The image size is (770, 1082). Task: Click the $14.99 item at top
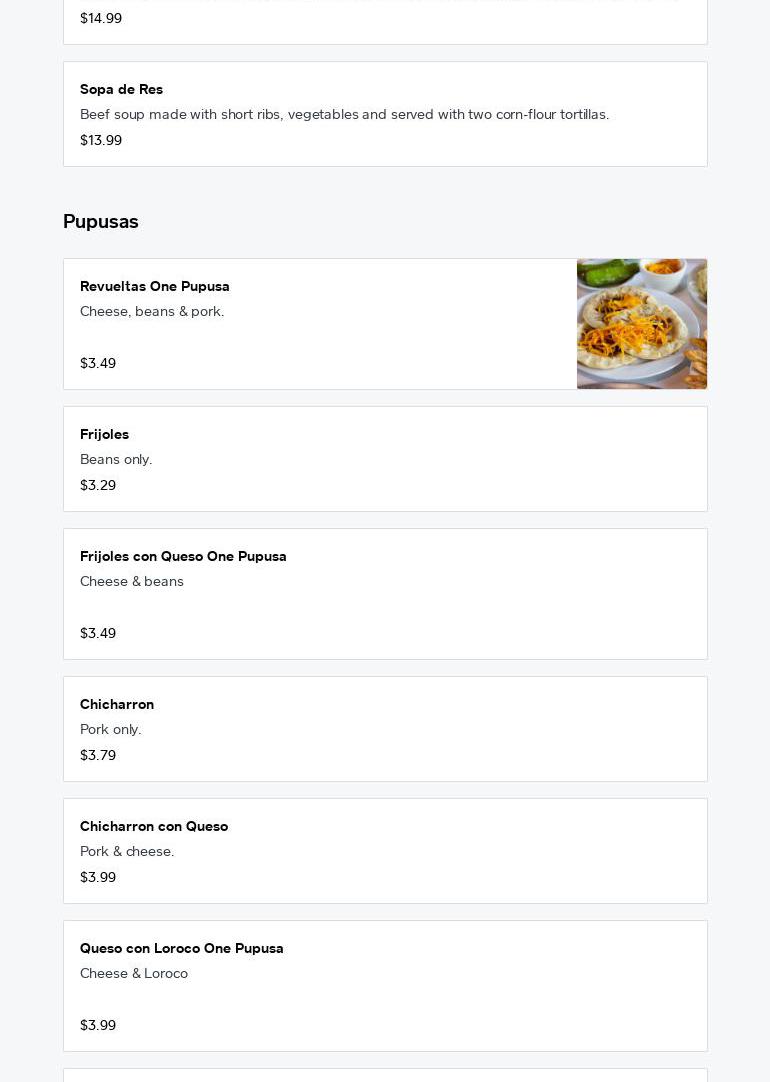(101, 19)
